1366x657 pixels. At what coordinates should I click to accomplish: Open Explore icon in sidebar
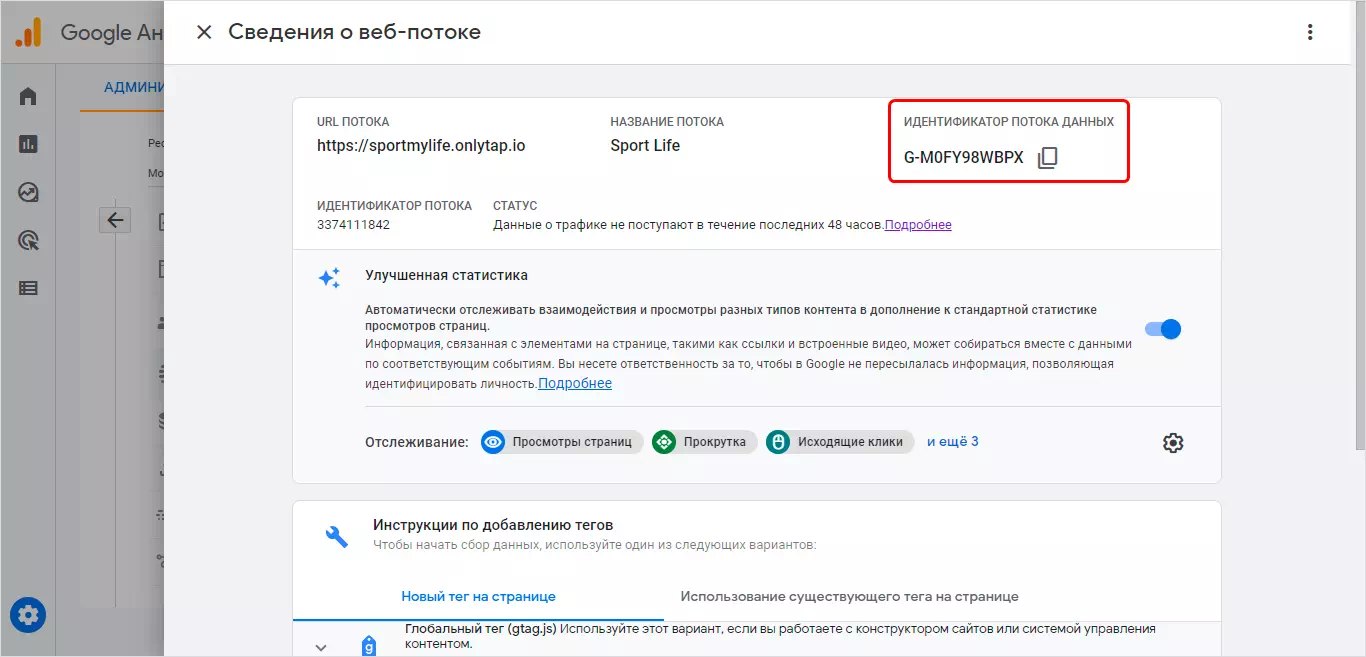click(x=28, y=192)
